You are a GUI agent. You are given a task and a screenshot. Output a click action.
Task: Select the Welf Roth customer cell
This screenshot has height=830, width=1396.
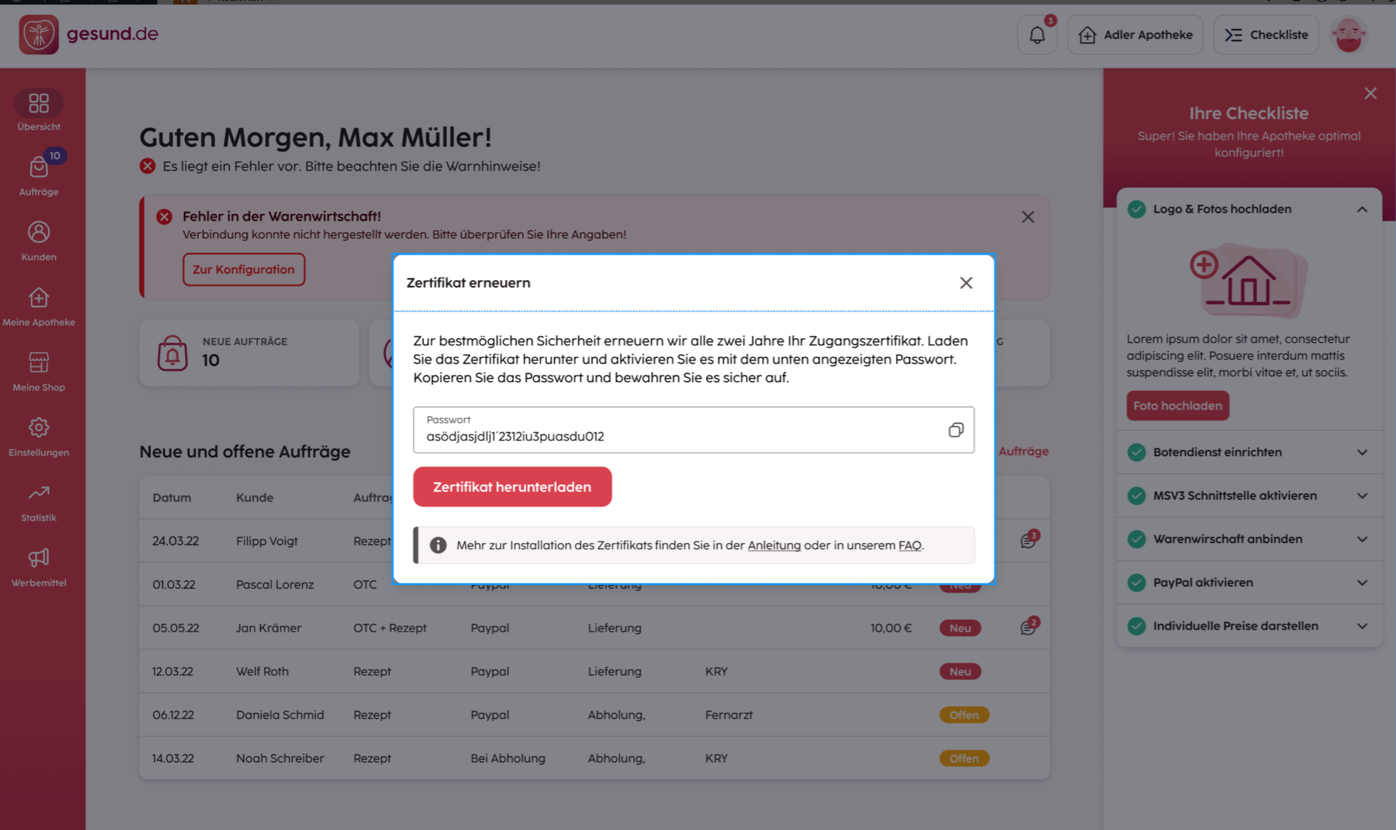pos(262,671)
